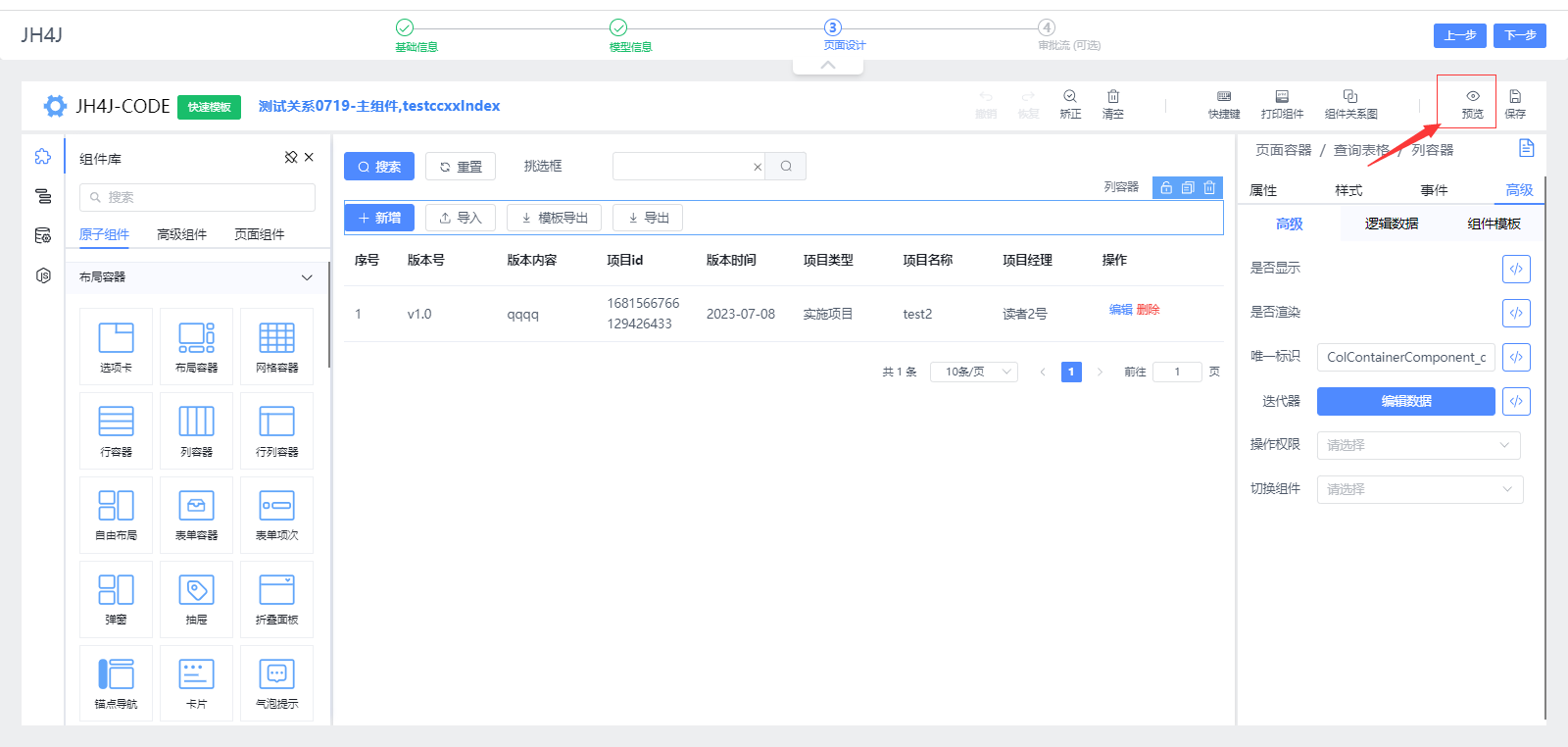
Task: Select the 行容器 component
Action: point(116,430)
